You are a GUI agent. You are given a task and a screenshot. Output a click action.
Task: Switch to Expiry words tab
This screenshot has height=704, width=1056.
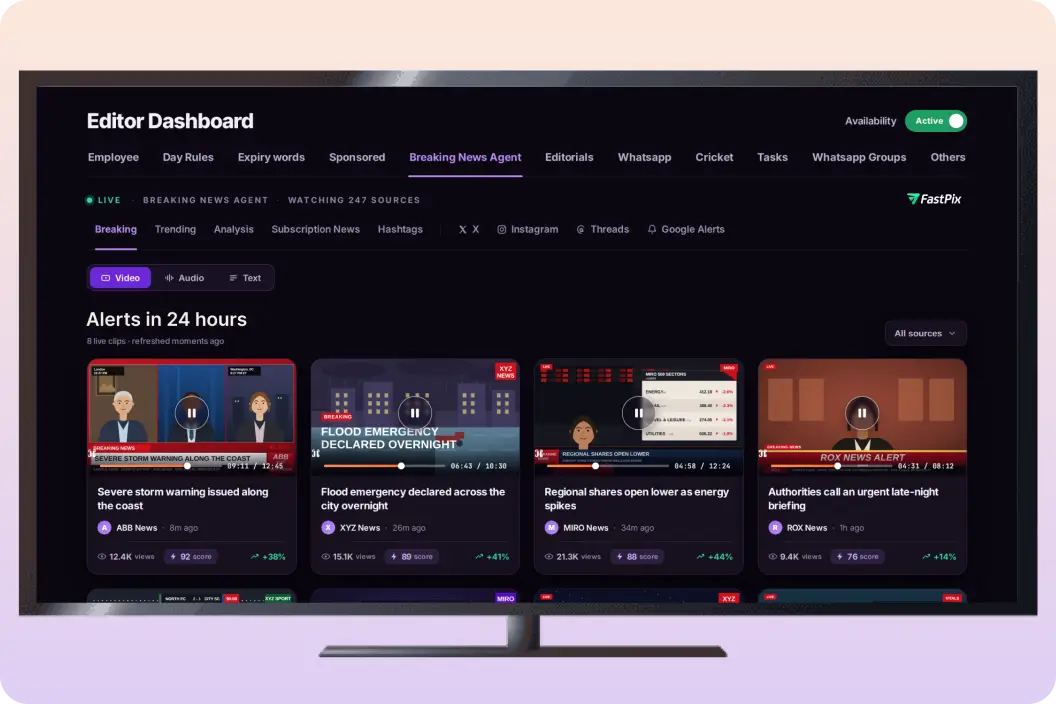[x=271, y=157]
